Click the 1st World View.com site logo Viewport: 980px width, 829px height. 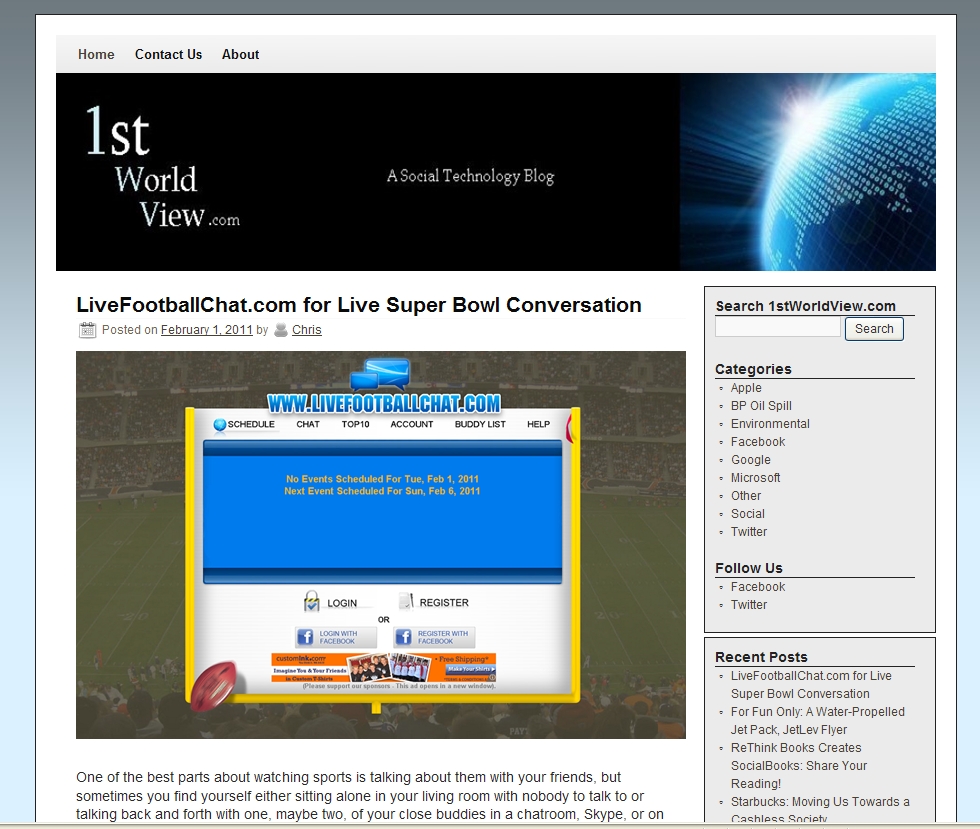coord(162,167)
